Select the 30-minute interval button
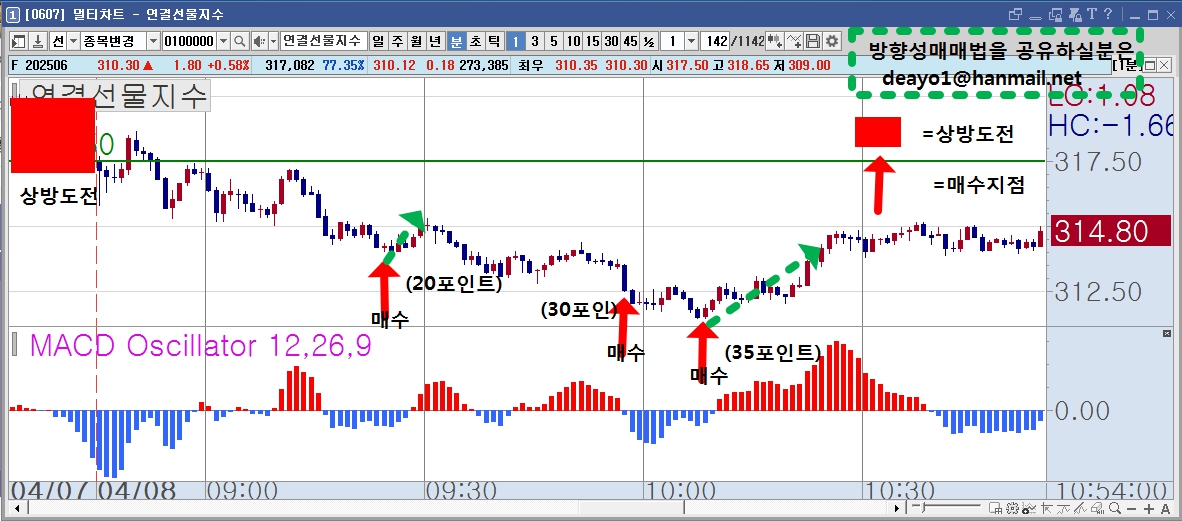The width and height of the screenshot is (1182, 521). (x=611, y=41)
